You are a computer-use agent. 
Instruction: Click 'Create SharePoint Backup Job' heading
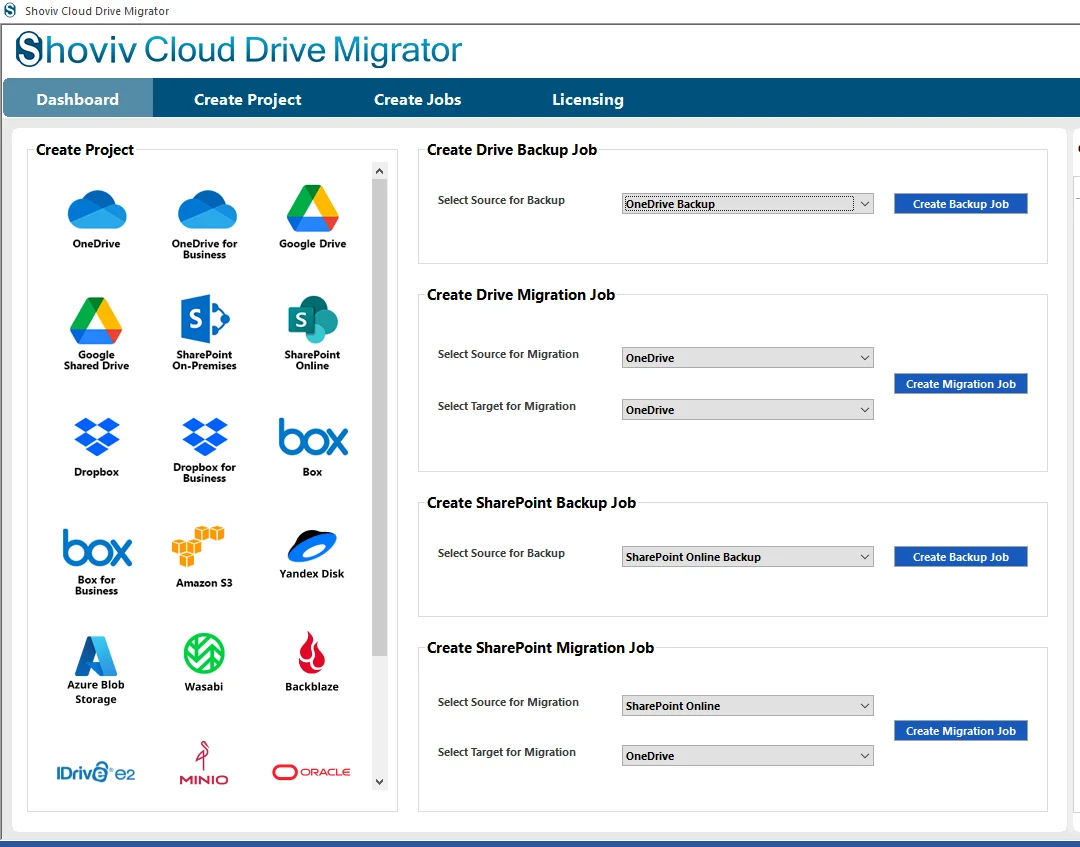[x=531, y=503]
